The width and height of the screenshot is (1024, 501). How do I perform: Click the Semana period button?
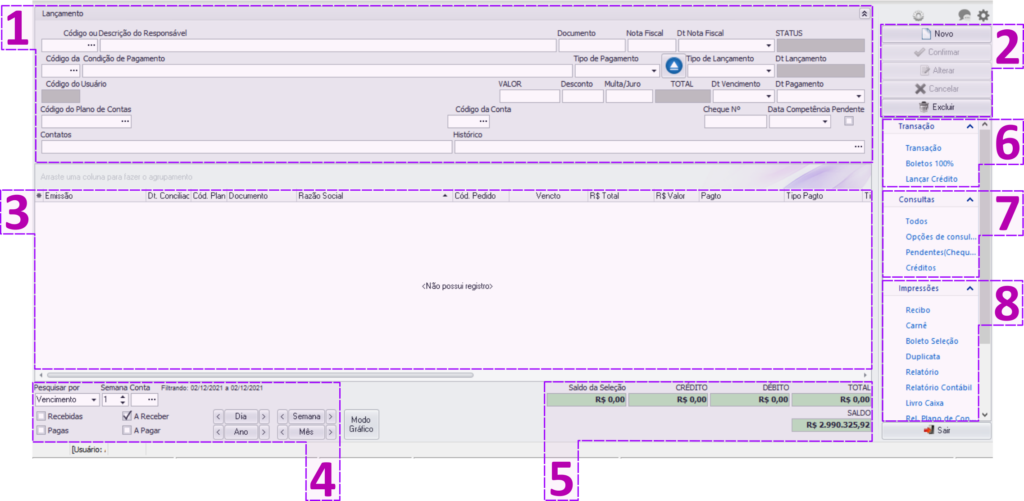click(306, 416)
